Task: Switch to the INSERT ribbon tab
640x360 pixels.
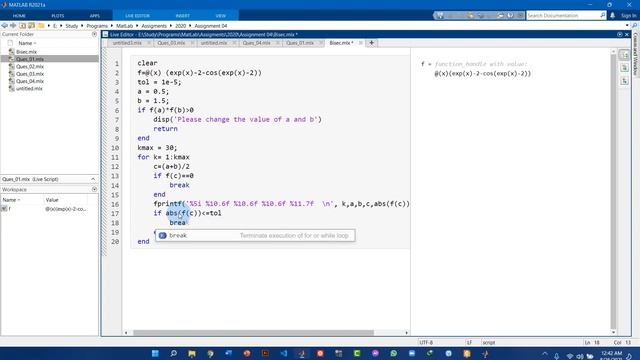Action: pyautogui.click(x=182, y=16)
